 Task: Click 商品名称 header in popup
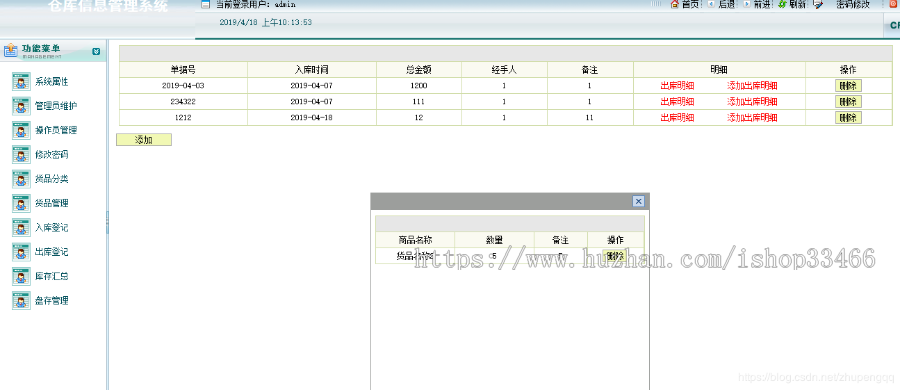[415, 240]
